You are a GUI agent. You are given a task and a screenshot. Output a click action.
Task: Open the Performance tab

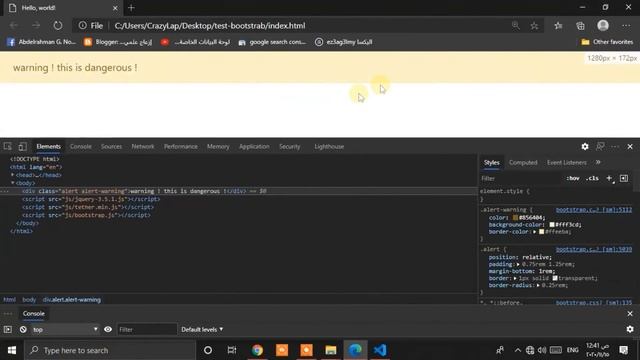click(x=180, y=146)
